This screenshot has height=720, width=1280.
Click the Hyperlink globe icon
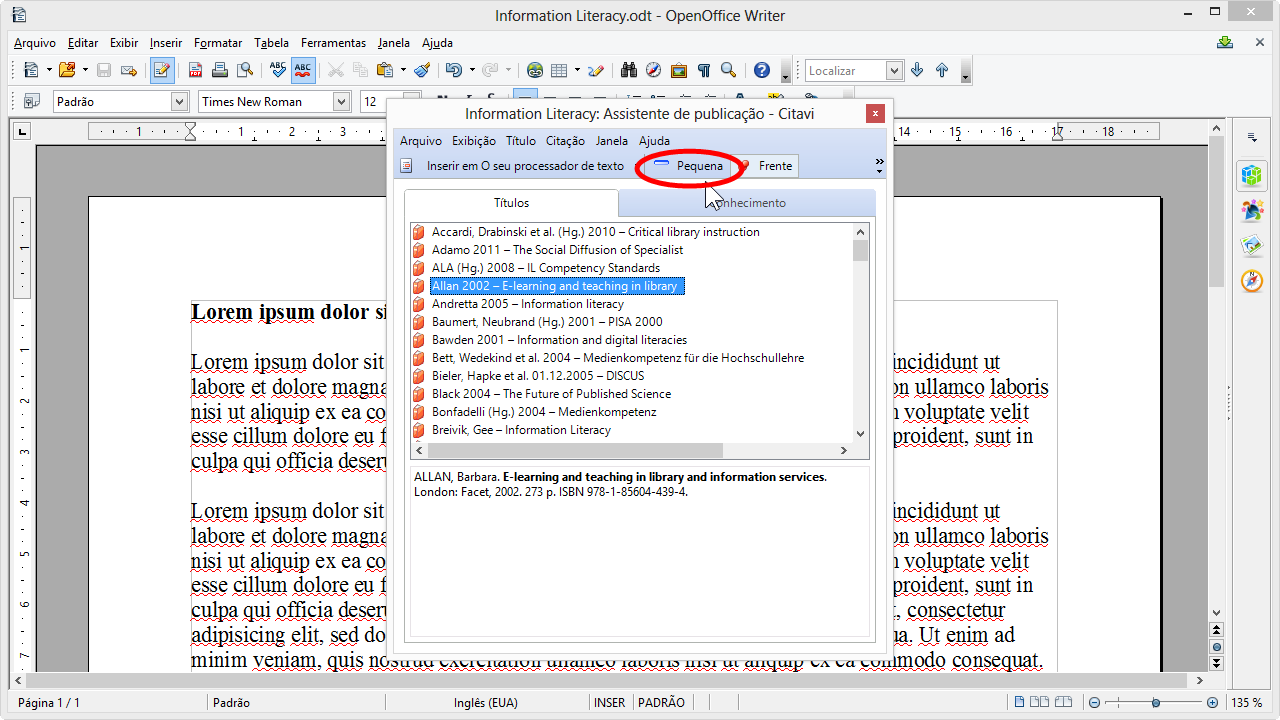tap(535, 70)
